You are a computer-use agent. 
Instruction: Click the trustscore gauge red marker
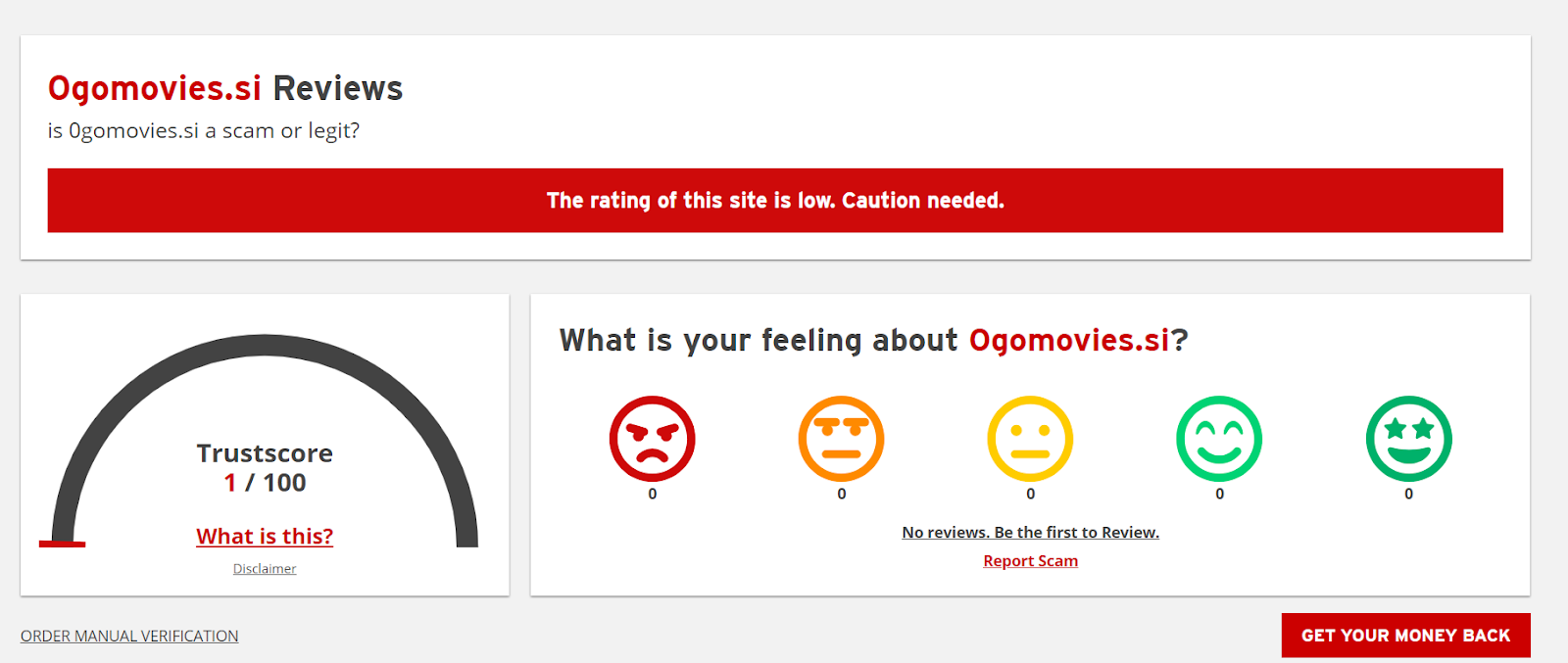62,544
